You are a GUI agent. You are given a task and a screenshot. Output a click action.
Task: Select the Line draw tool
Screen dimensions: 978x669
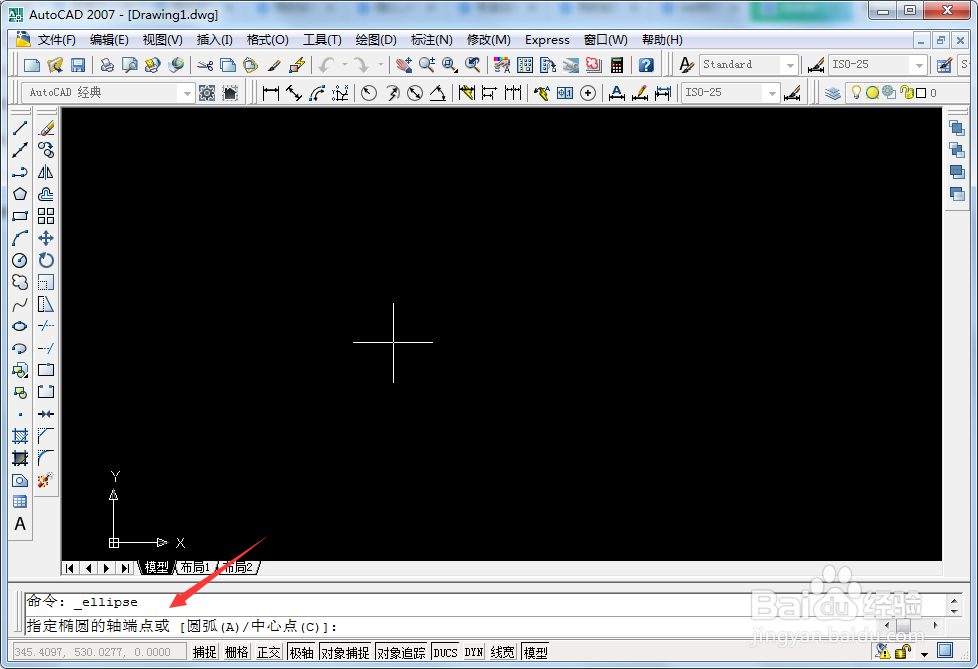point(20,128)
